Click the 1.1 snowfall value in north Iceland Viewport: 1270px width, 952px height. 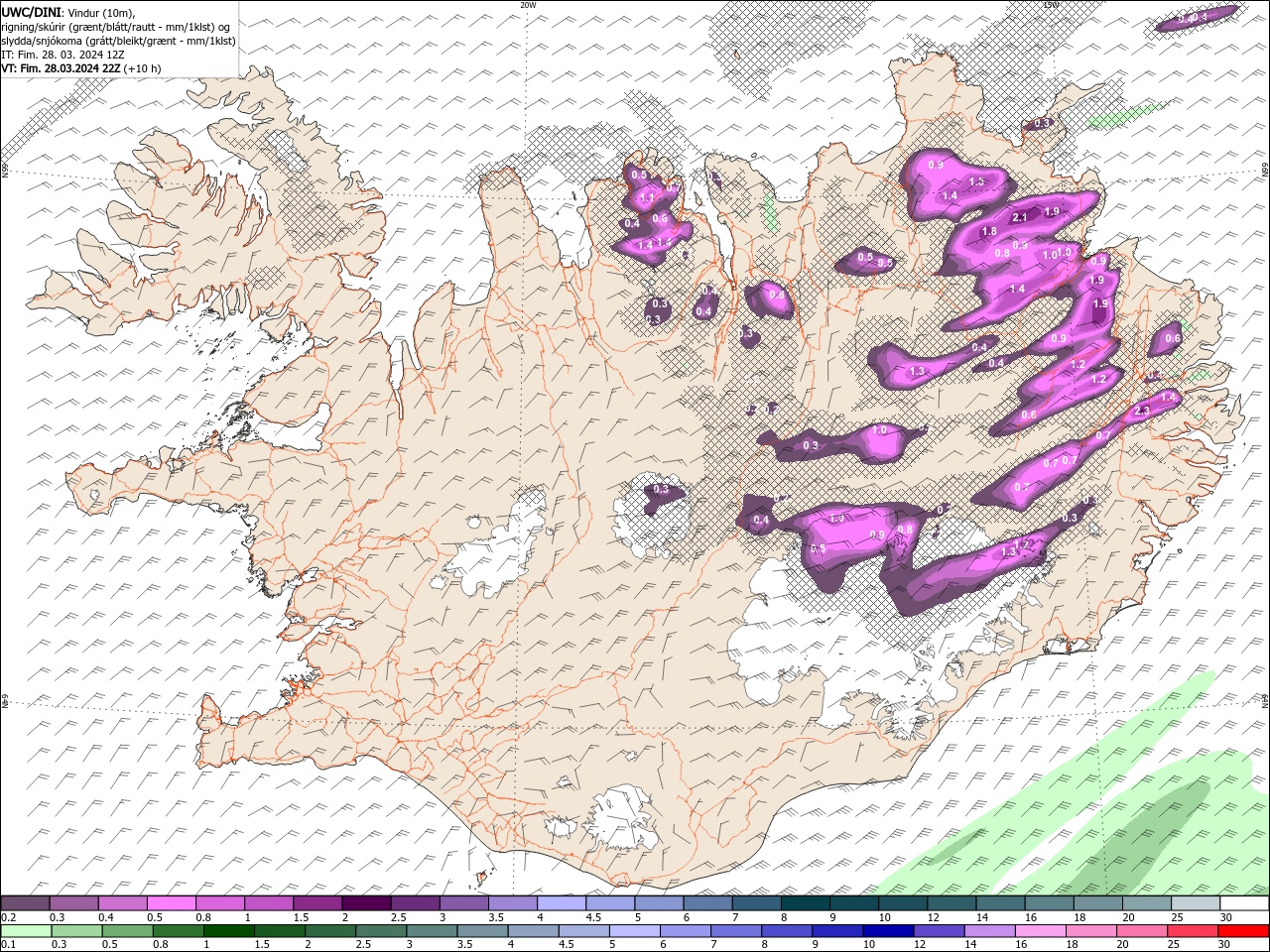[647, 197]
